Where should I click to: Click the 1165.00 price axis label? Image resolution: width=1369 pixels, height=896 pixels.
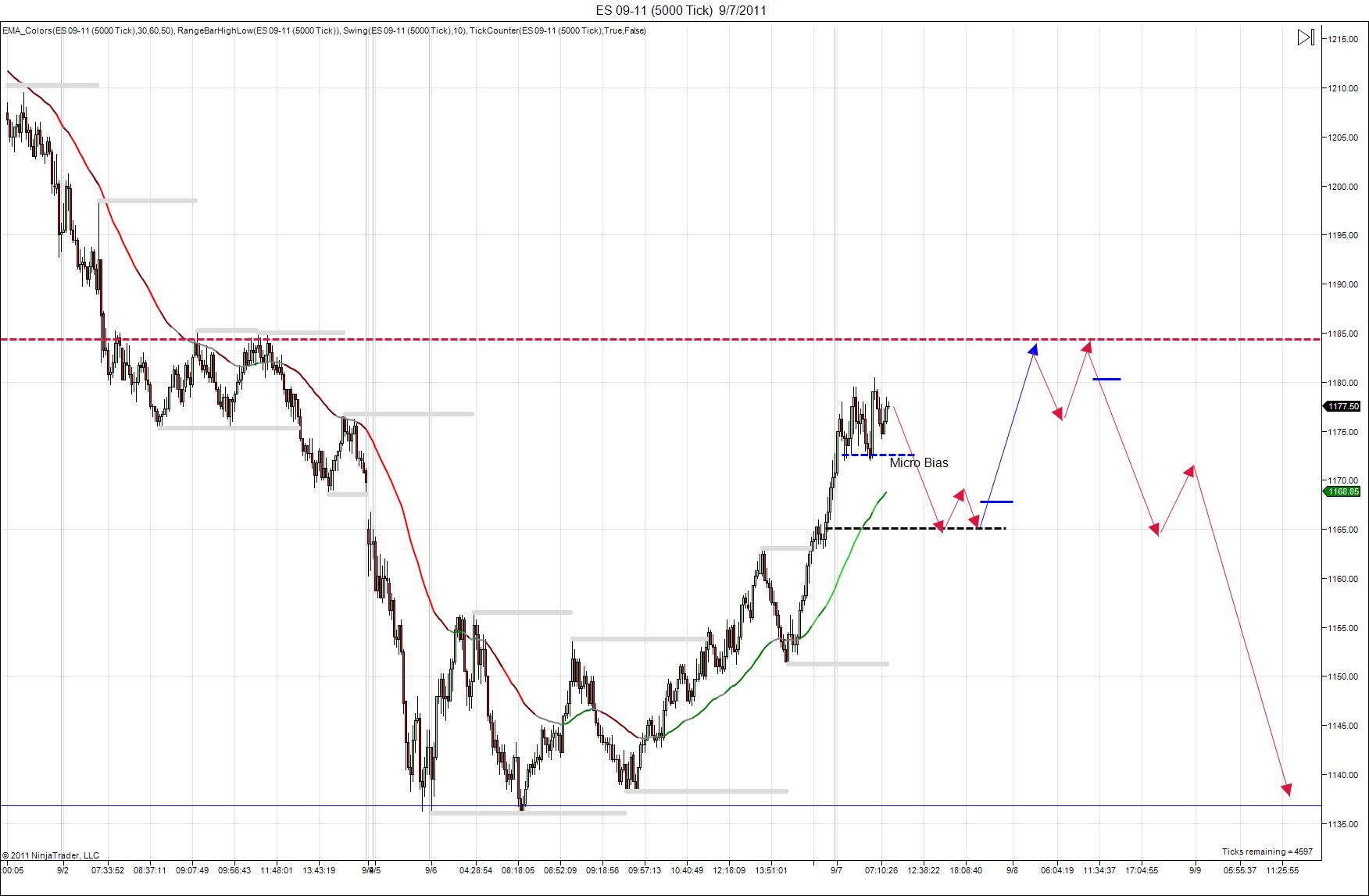coord(1343,530)
